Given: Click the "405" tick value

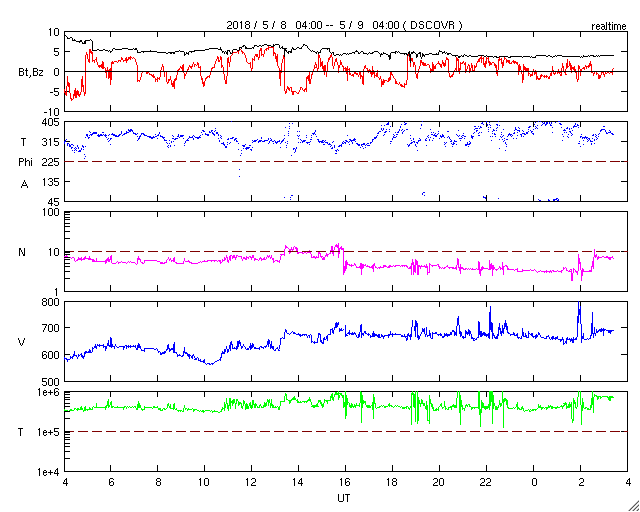Looking at the screenshot, I should [x=51, y=122].
